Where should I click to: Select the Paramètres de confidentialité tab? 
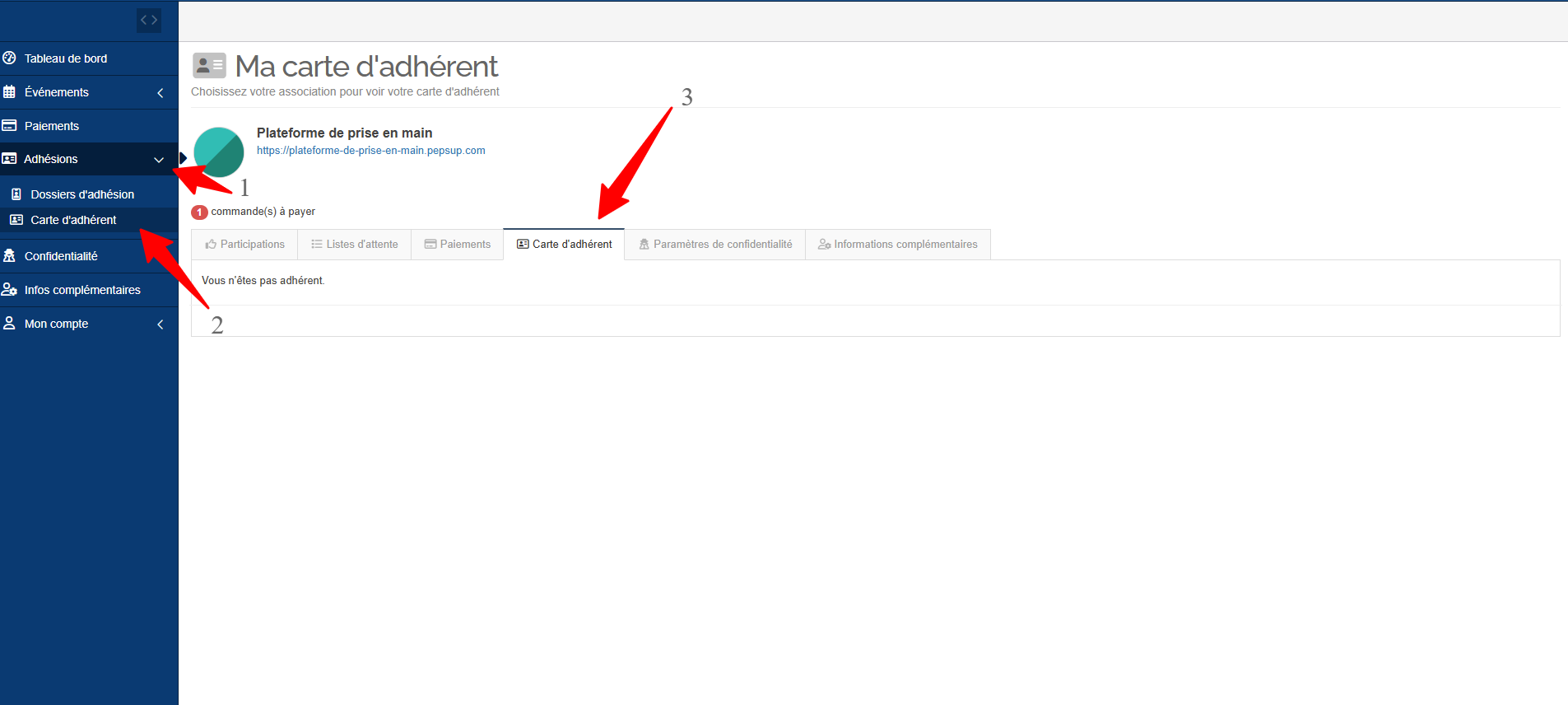pyautogui.click(x=714, y=245)
